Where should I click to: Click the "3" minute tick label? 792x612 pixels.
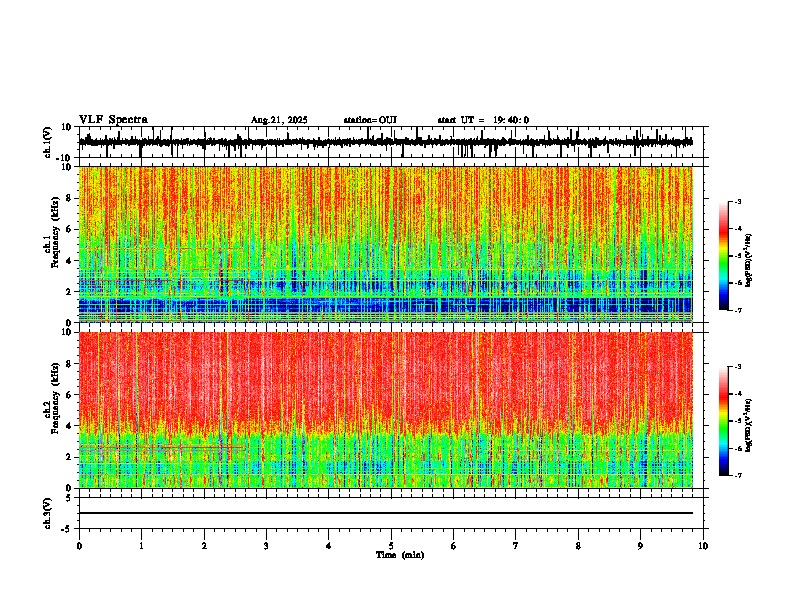coord(266,546)
